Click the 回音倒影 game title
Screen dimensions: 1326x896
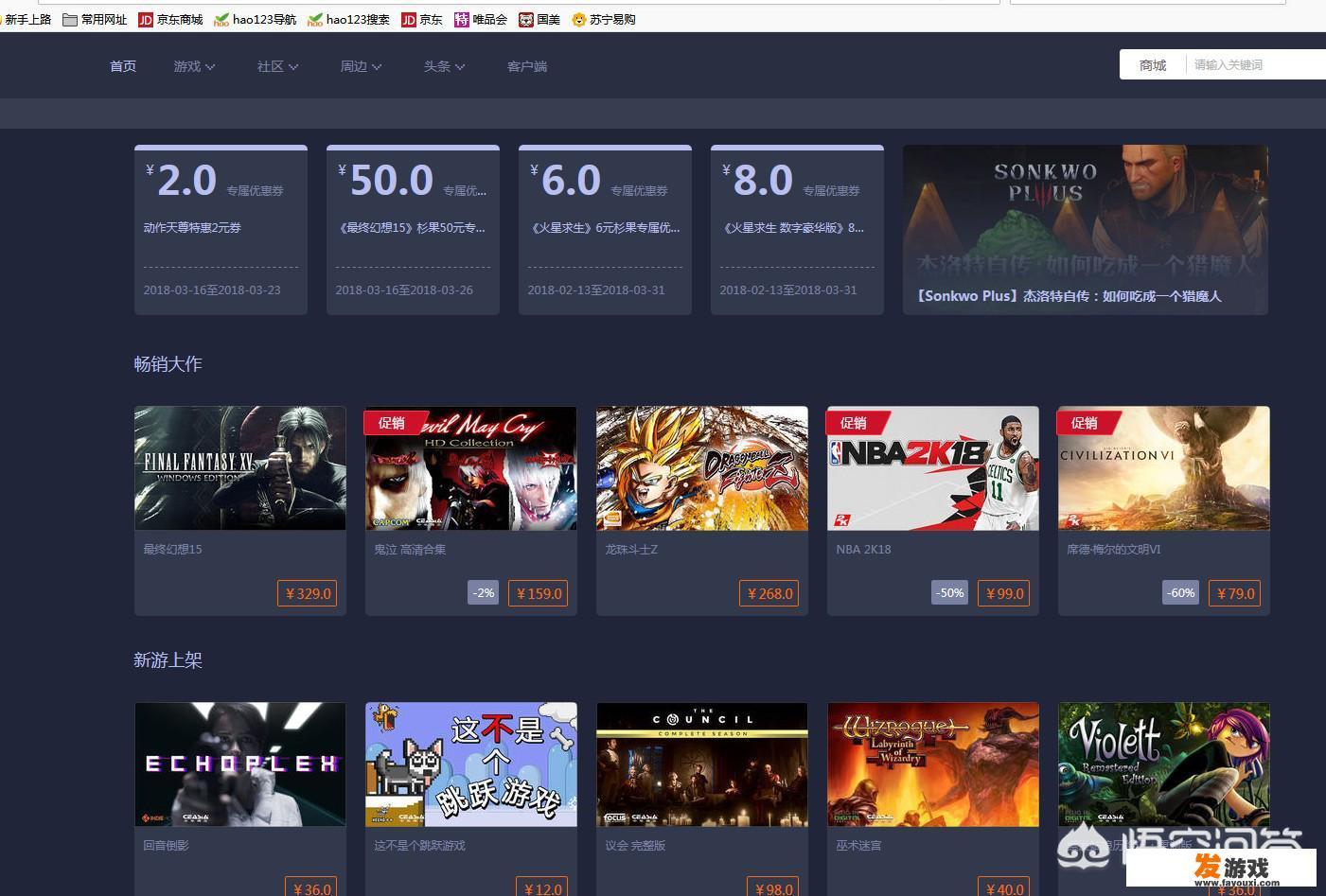[x=166, y=845]
